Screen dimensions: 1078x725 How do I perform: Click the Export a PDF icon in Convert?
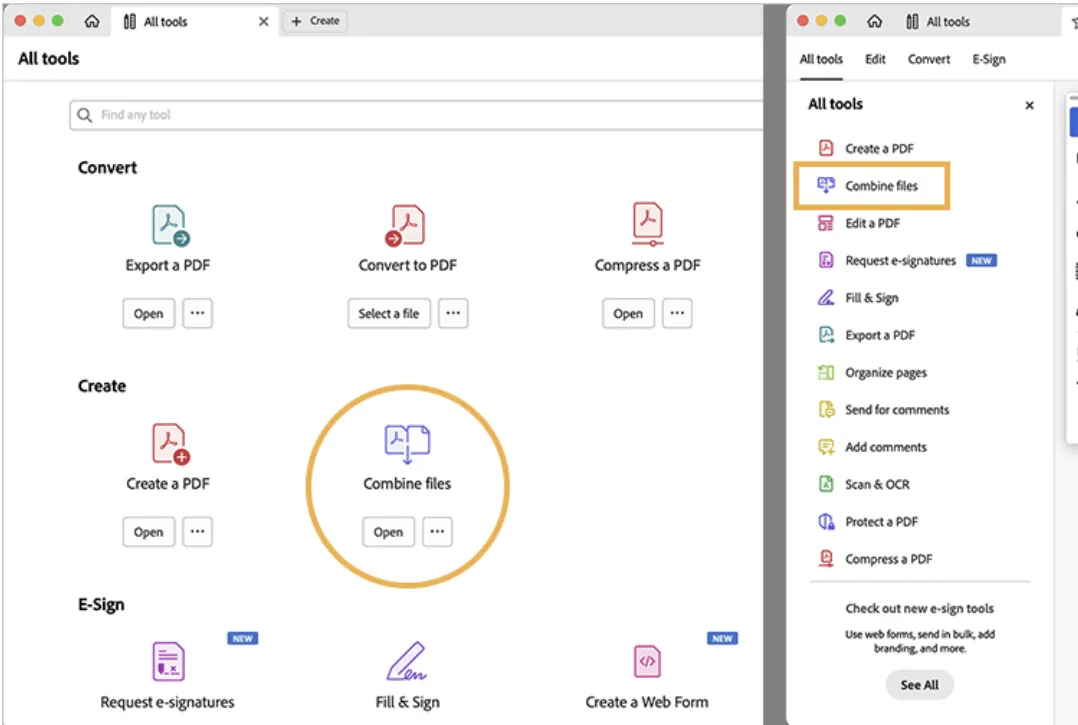pos(170,225)
